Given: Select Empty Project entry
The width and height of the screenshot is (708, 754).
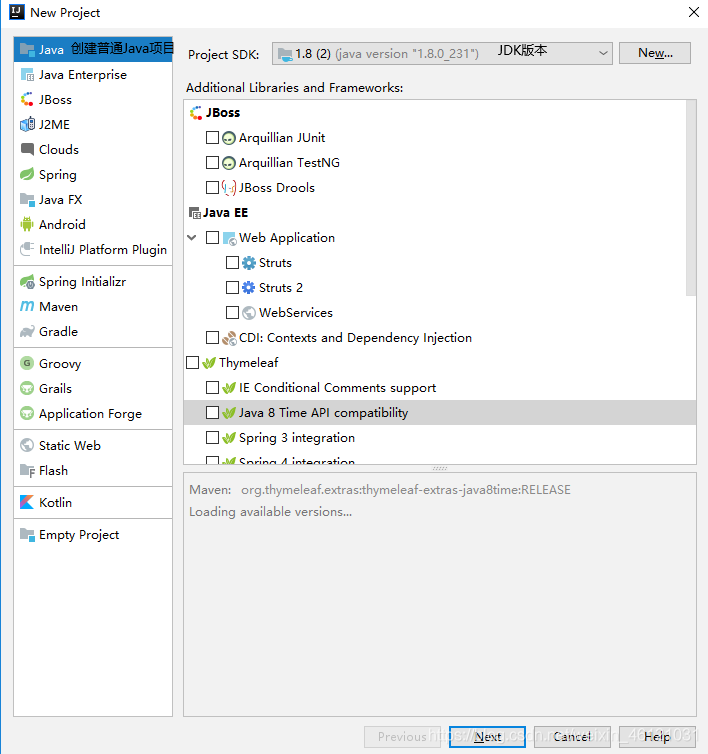Looking at the screenshot, I should click(x=93, y=535).
